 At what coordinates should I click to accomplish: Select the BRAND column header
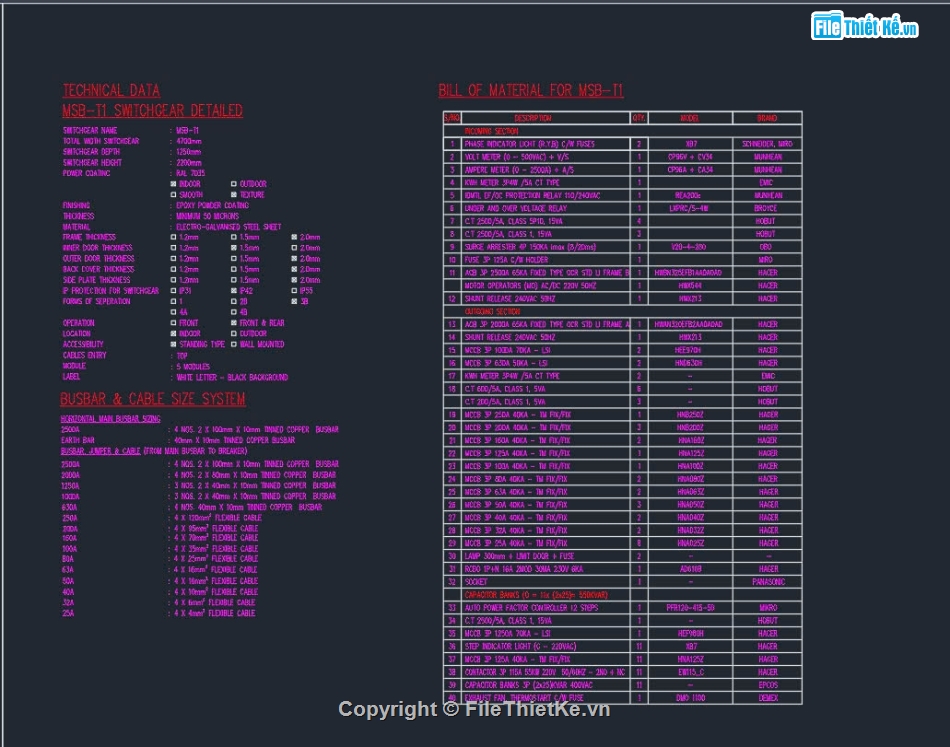pos(767,118)
